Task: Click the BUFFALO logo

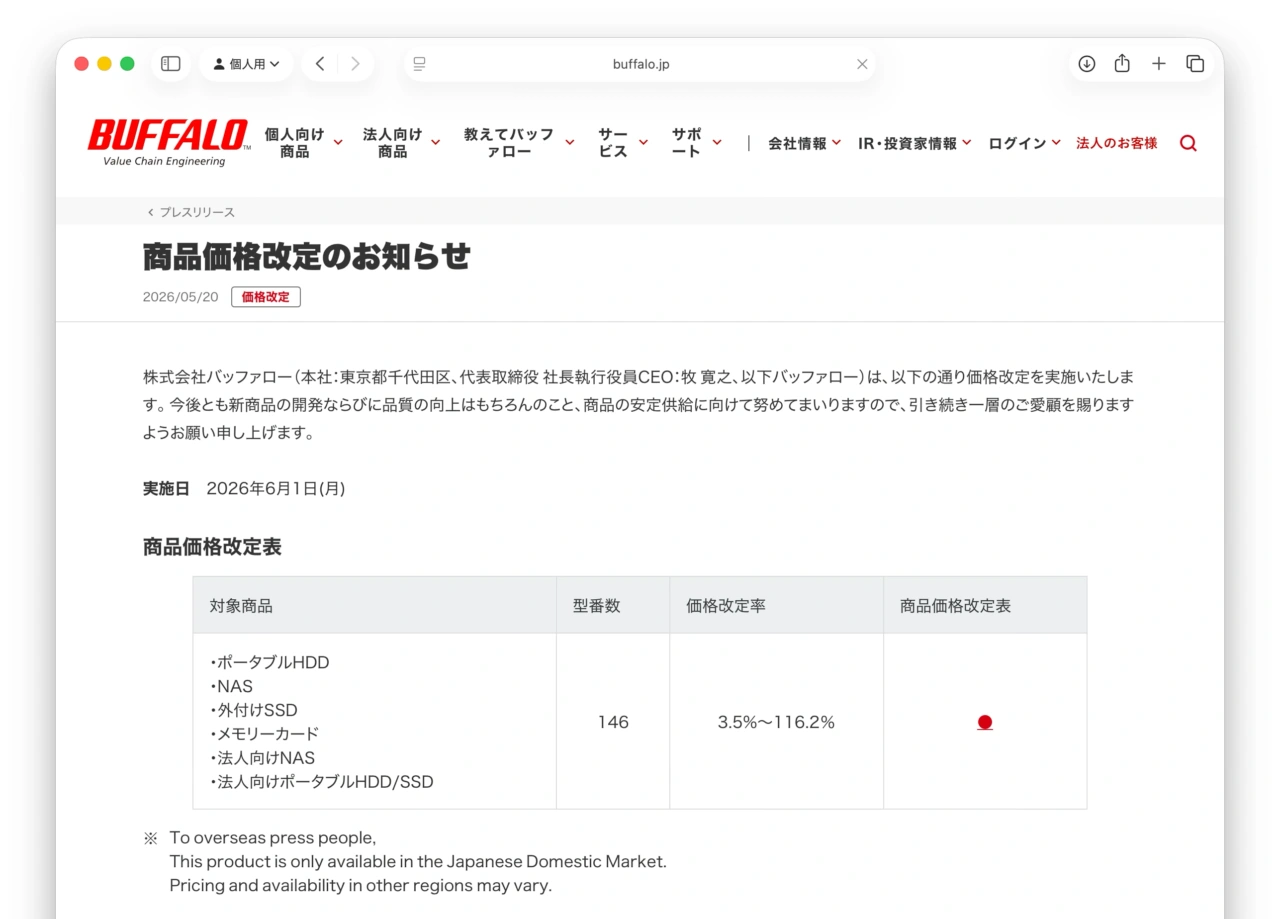Action: [168, 142]
